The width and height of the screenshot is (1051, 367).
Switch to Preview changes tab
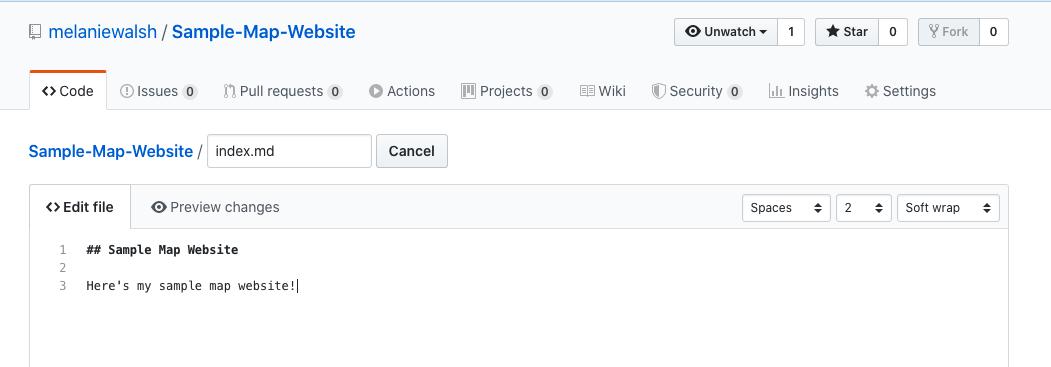[x=215, y=207]
